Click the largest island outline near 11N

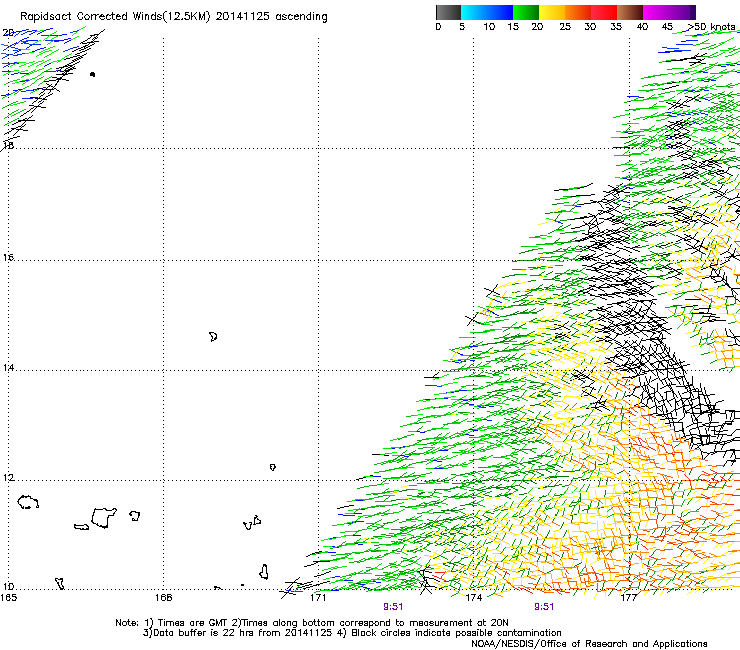click(x=104, y=518)
